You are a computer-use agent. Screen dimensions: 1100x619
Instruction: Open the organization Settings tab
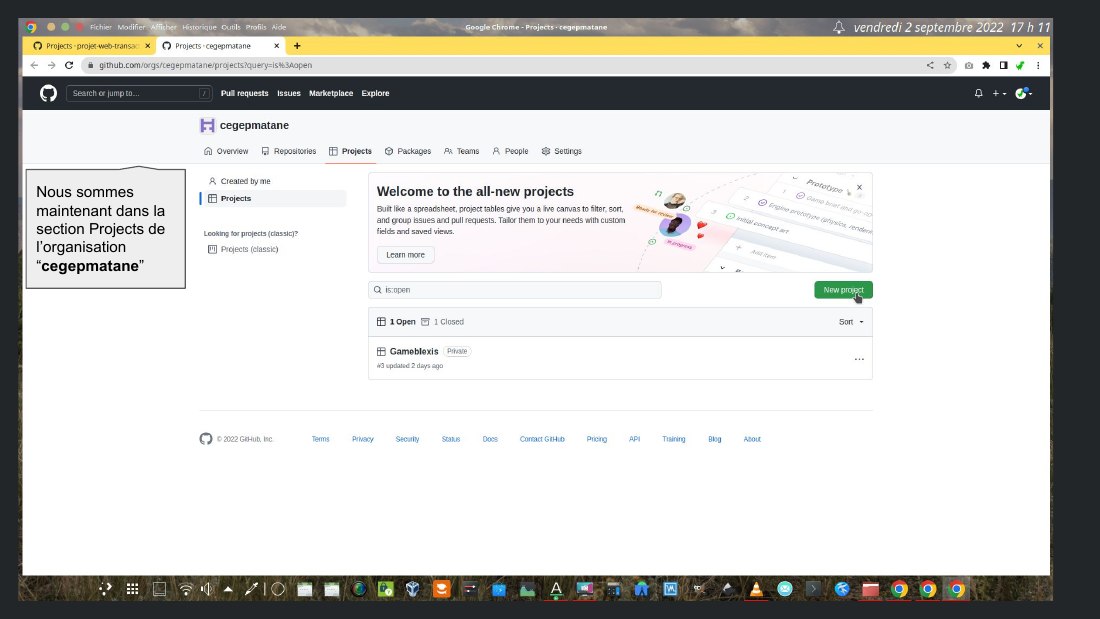(x=561, y=151)
